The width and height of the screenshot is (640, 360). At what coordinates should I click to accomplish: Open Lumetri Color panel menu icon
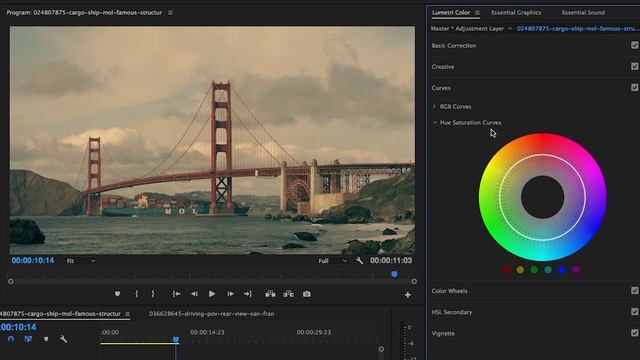[x=477, y=13]
